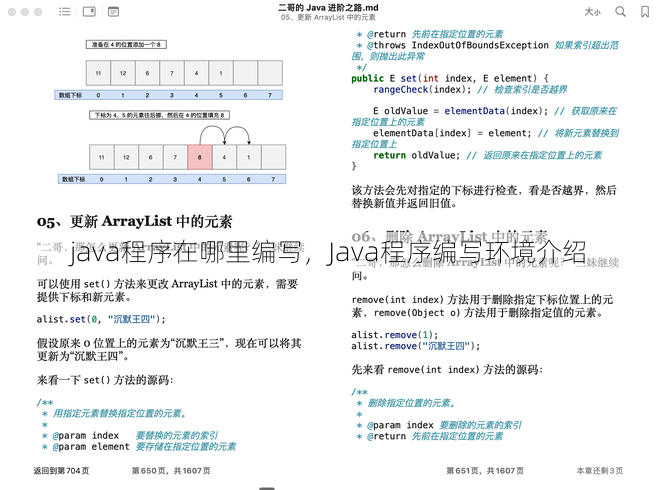The height and width of the screenshot is (490, 657).
Task: Click the label 下标为 4、5 的元素往后挪
Action: point(159,115)
